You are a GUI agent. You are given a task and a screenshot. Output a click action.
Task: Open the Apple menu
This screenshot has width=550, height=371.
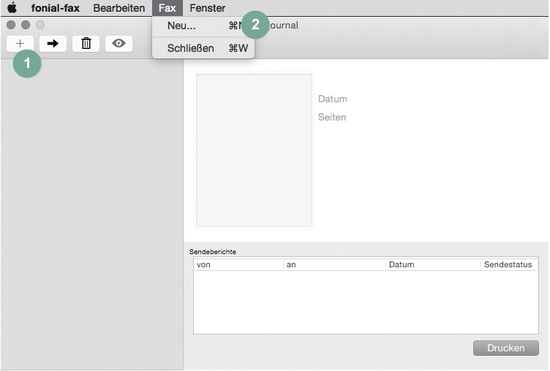tap(12, 8)
